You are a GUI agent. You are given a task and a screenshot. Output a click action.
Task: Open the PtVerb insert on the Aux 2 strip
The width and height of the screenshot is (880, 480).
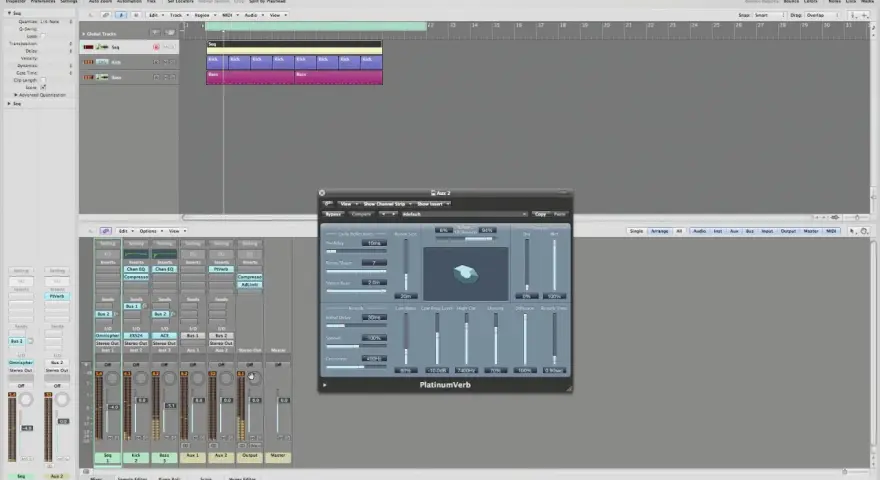click(221, 269)
